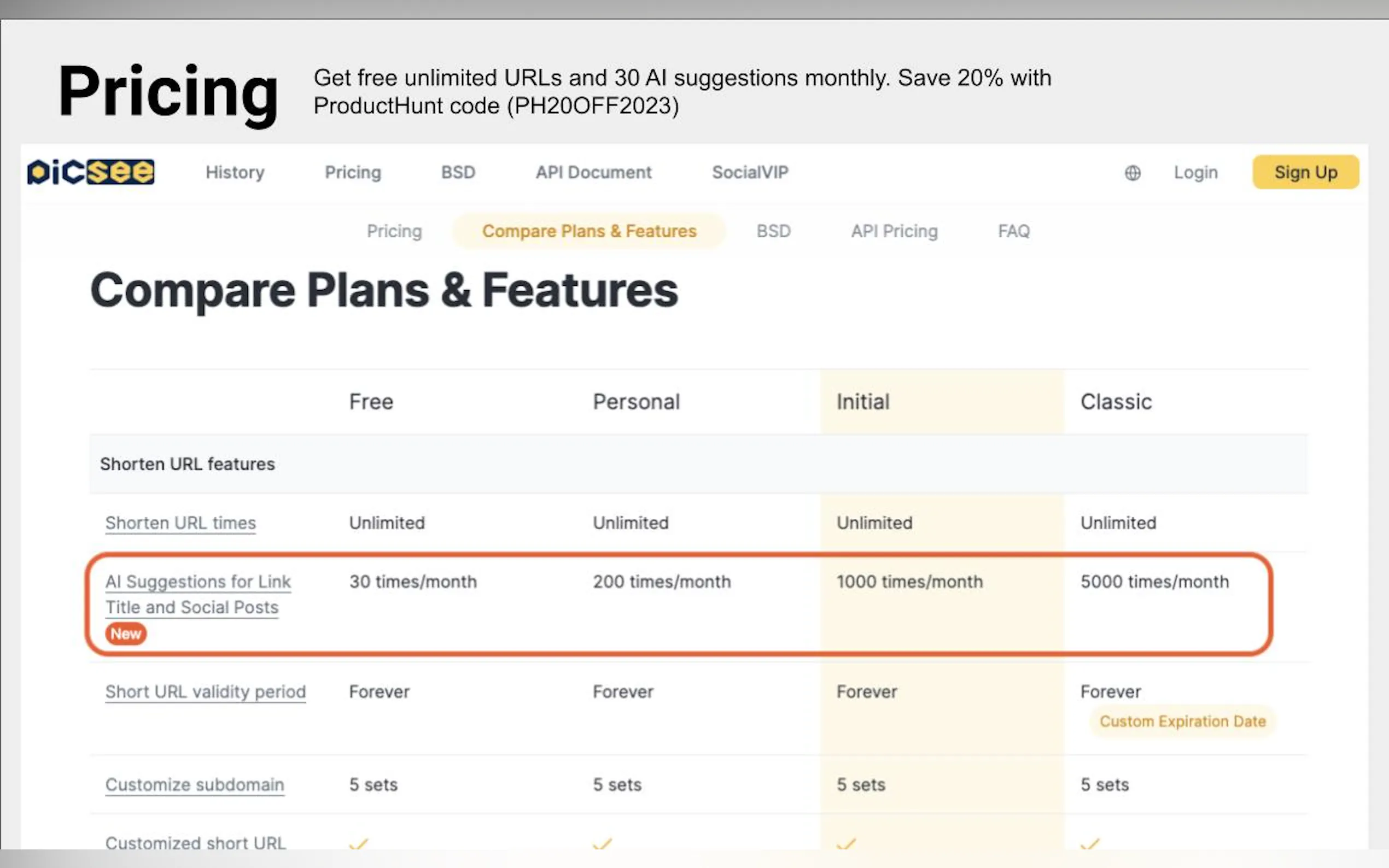The width and height of the screenshot is (1389, 868).
Task: Open the API Pricing tab
Action: click(894, 231)
